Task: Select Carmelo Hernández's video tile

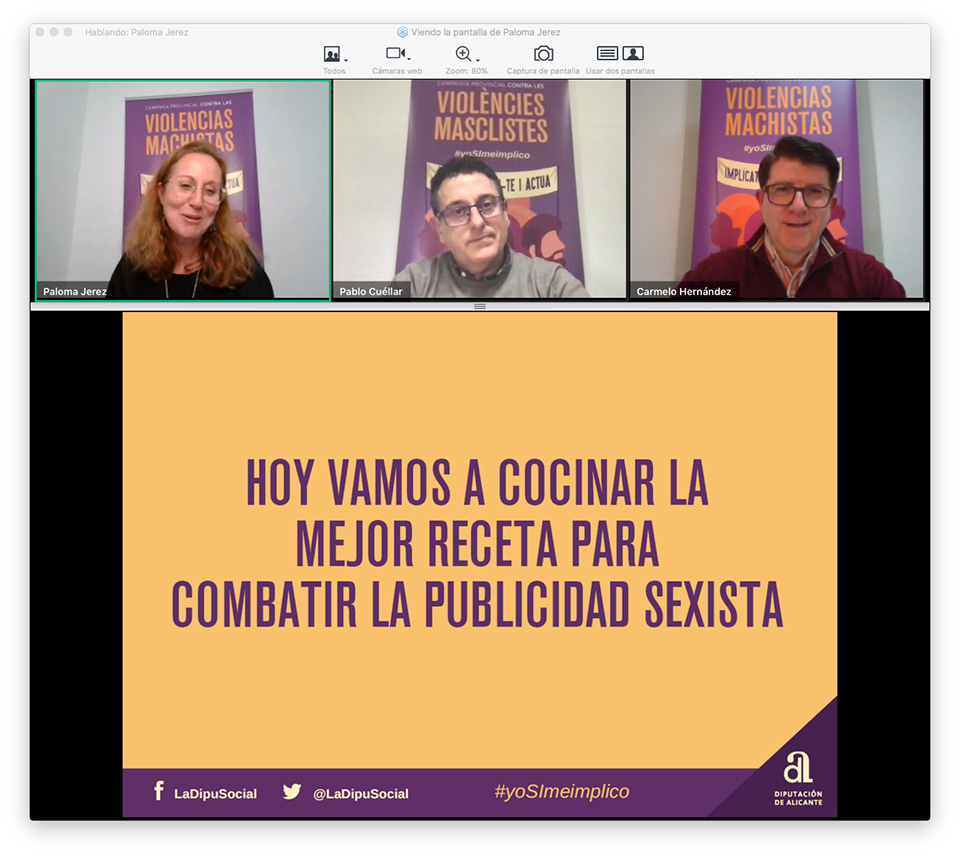Action: tap(776, 190)
